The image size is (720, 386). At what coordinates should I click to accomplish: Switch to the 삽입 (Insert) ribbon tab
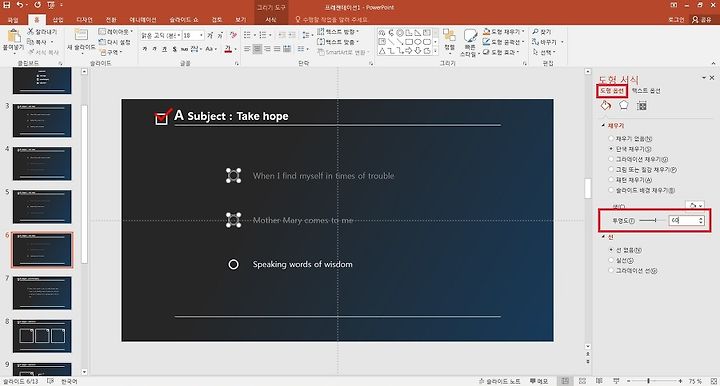click(58, 20)
